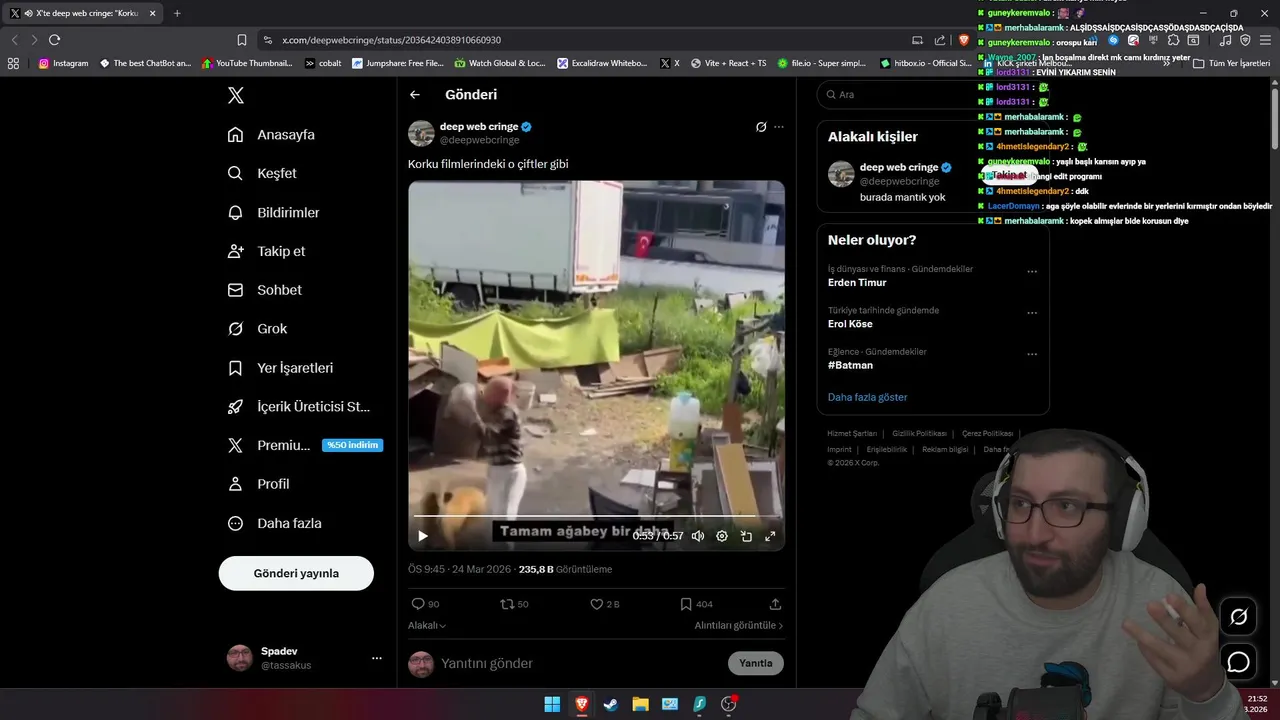The image size is (1280, 720).
Task: Reload the page in browser toolbar
Action: tap(54, 40)
